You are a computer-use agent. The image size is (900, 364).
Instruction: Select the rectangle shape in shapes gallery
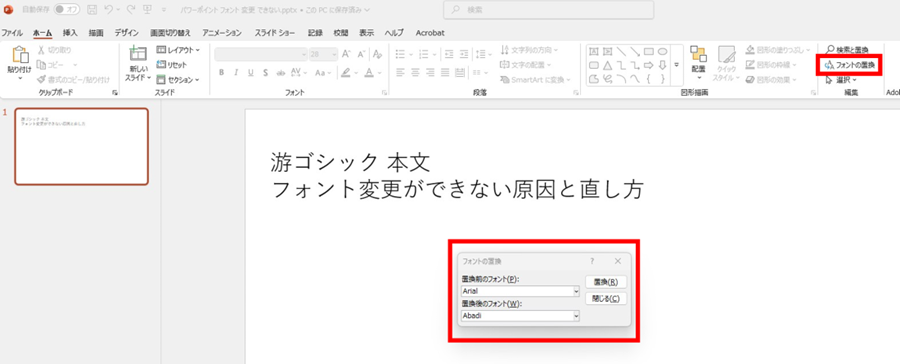click(x=649, y=51)
